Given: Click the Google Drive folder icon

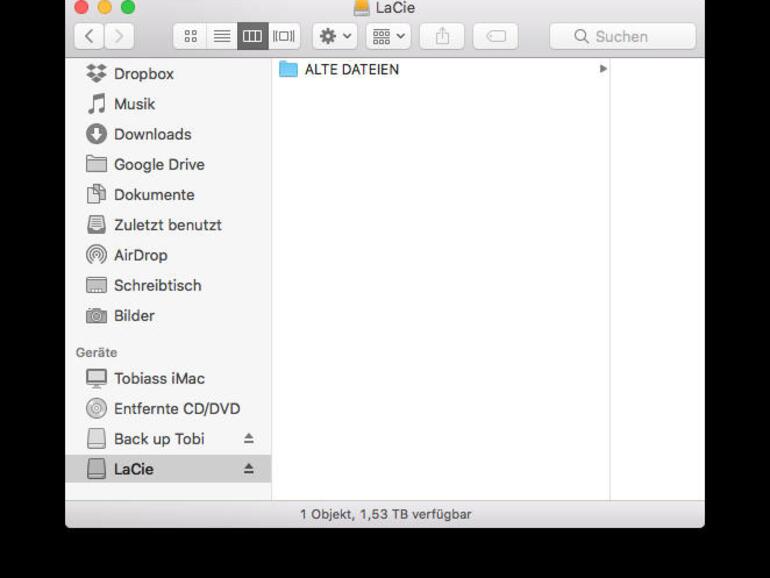Looking at the screenshot, I should point(96,164).
